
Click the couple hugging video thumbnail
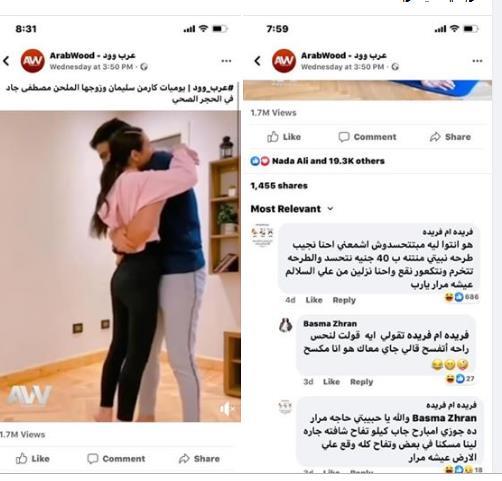pos(120,266)
